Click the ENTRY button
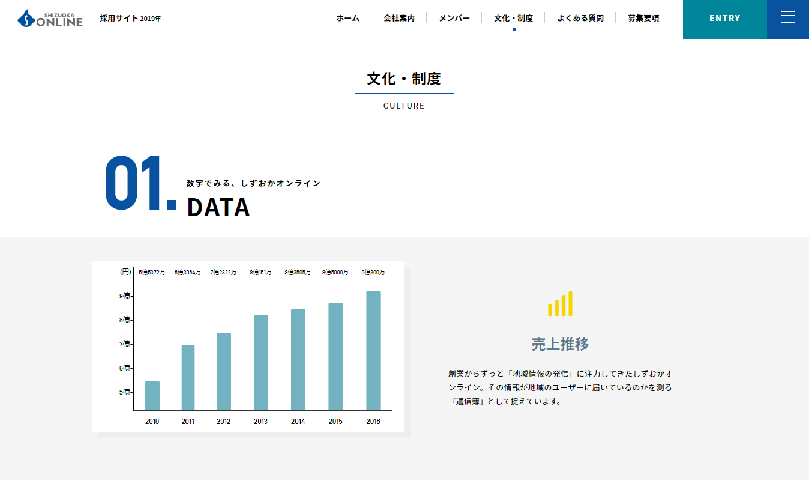Viewport: 809px width, 481px height. pyautogui.click(x=725, y=19)
